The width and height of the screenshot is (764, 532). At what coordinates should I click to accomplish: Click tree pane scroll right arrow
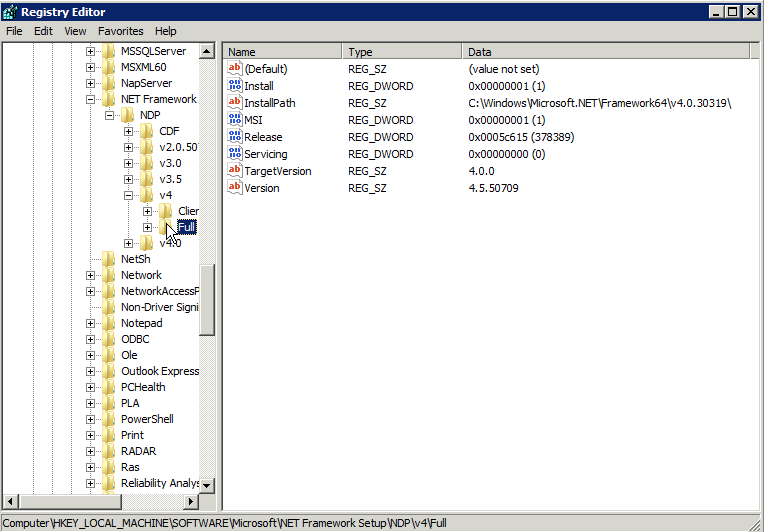pyautogui.click(x=191, y=501)
